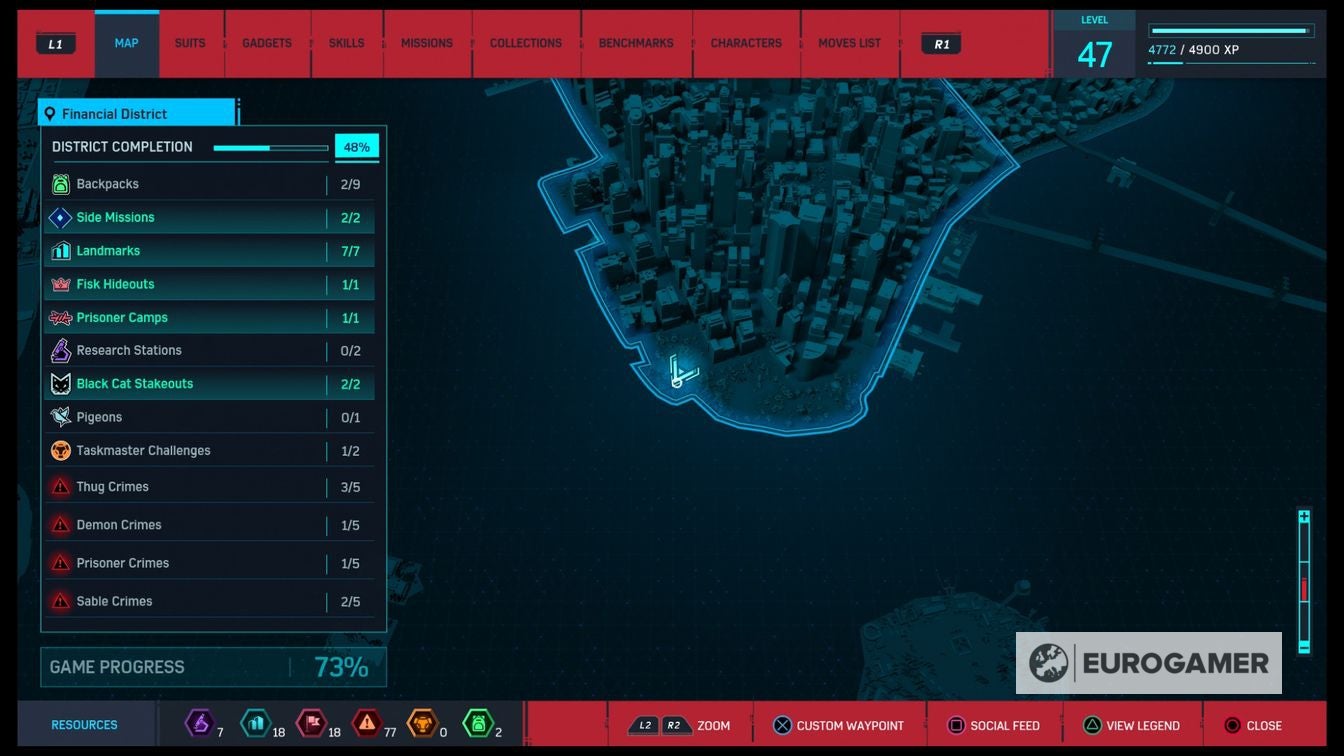Open the Skills tab
The height and width of the screenshot is (756, 1344).
346,44
